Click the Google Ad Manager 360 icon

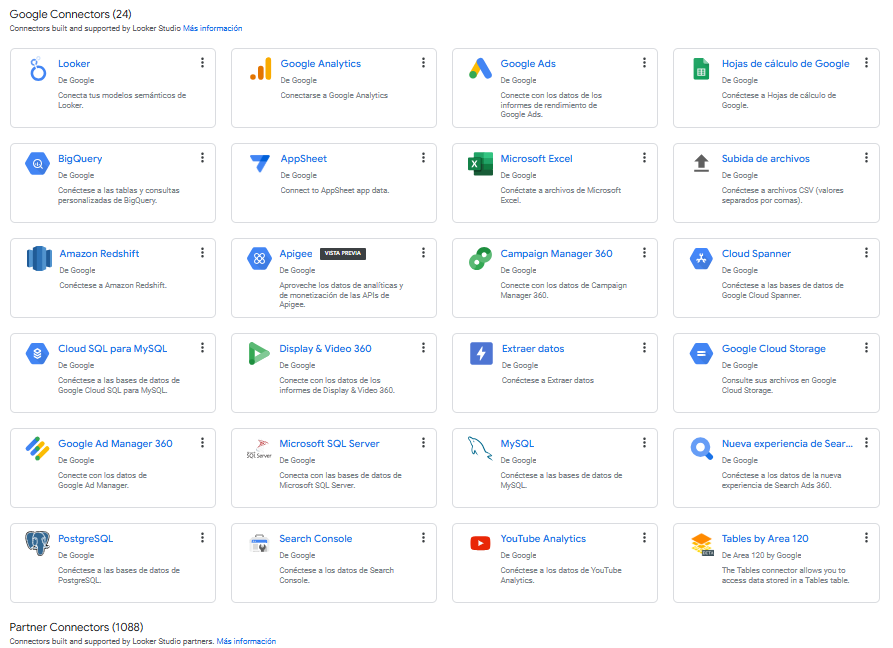click(x=38, y=449)
